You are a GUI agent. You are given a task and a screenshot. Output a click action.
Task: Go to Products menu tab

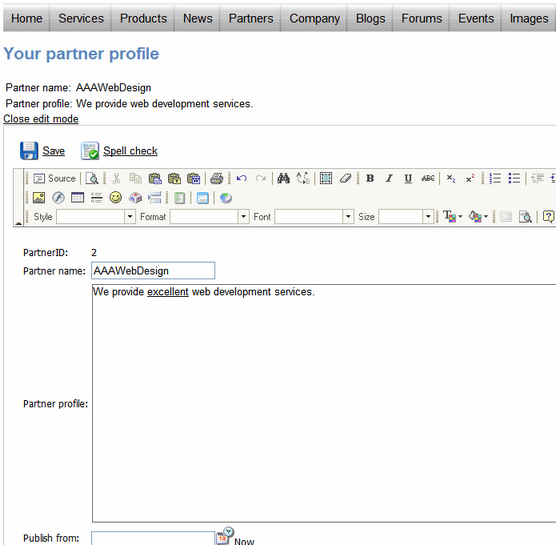(143, 18)
